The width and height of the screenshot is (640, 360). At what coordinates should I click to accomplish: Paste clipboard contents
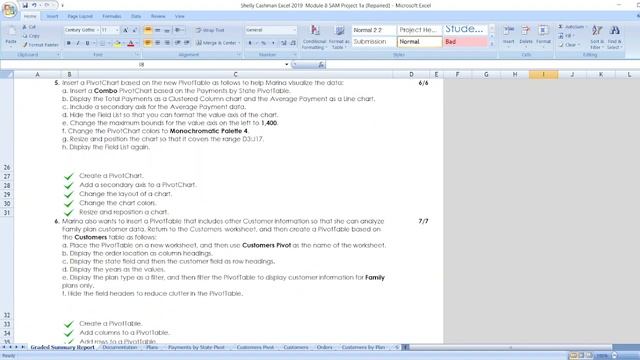[x=11, y=37]
